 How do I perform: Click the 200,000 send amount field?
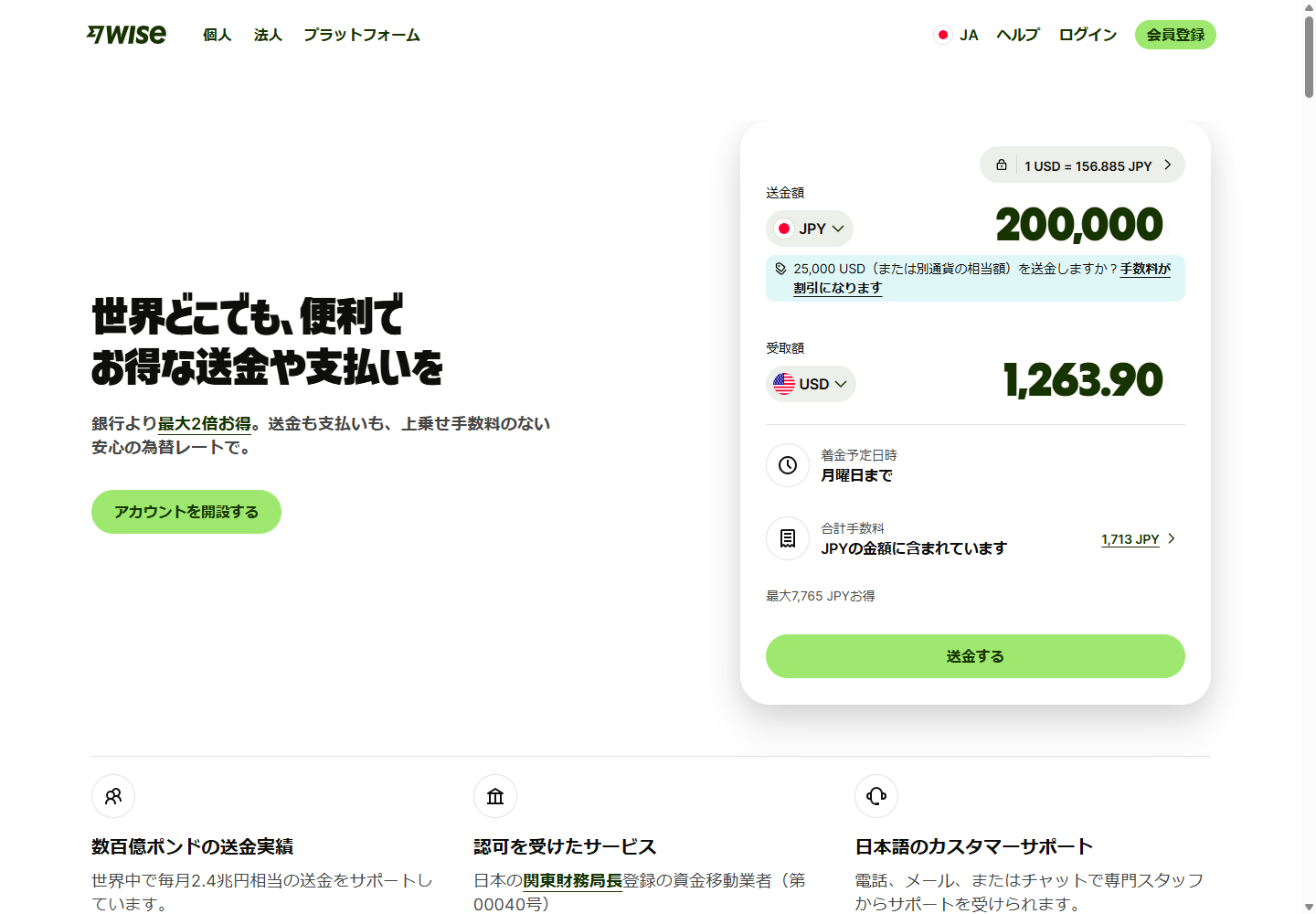pyautogui.click(x=1079, y=225)
